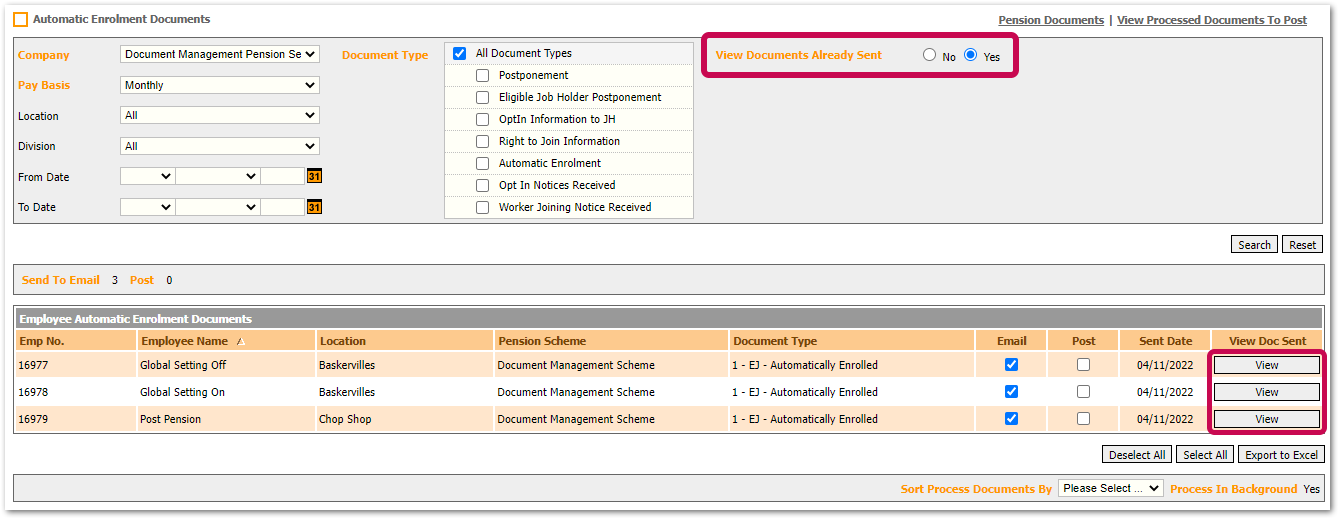The image size is (1339, 519).
Task: Open the Pay Basis dropdown showing Monthly
Action: coord(219,86)
